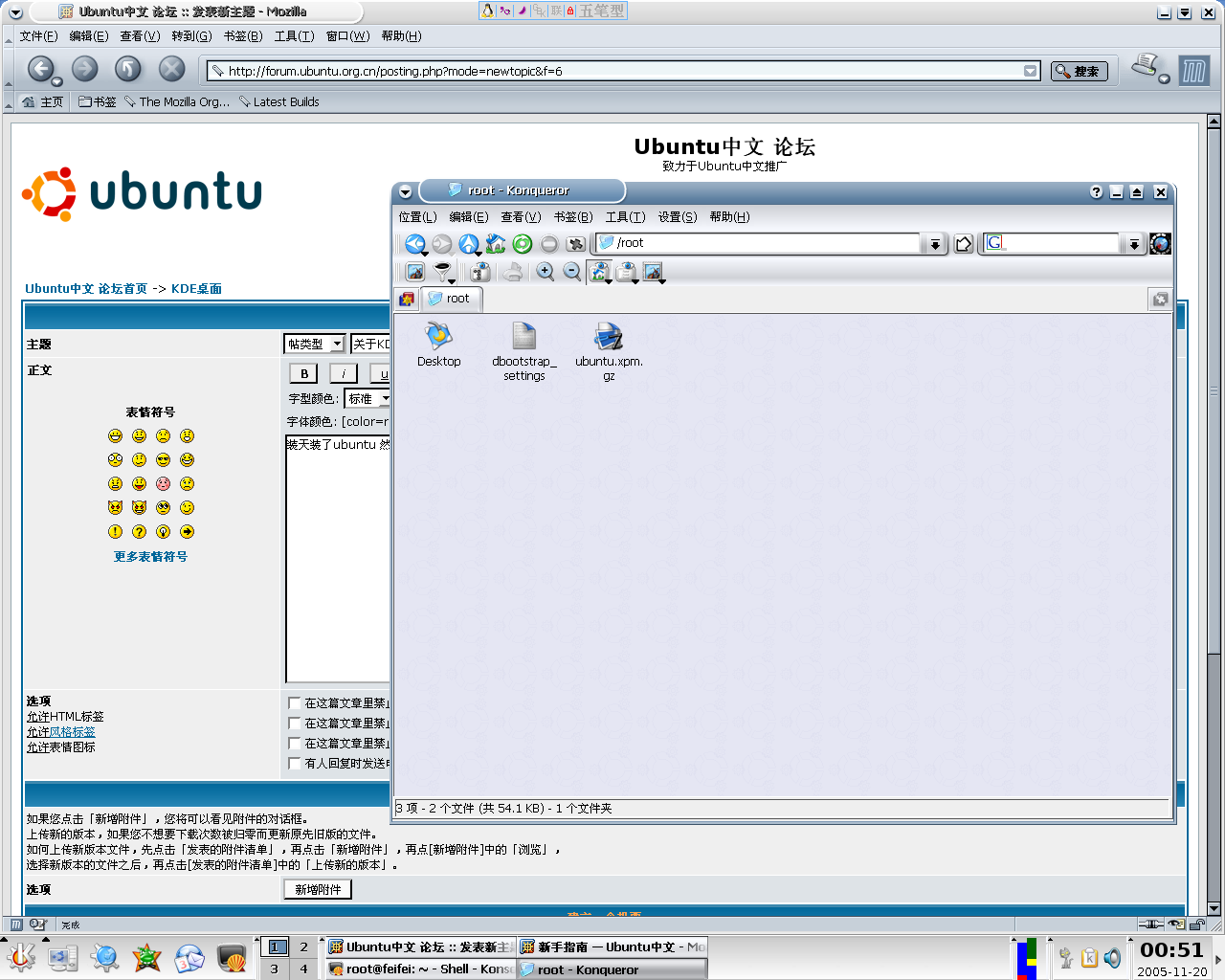Open the KDE K menu on panel
The image size is (1225, 980).
coord(21,957)
